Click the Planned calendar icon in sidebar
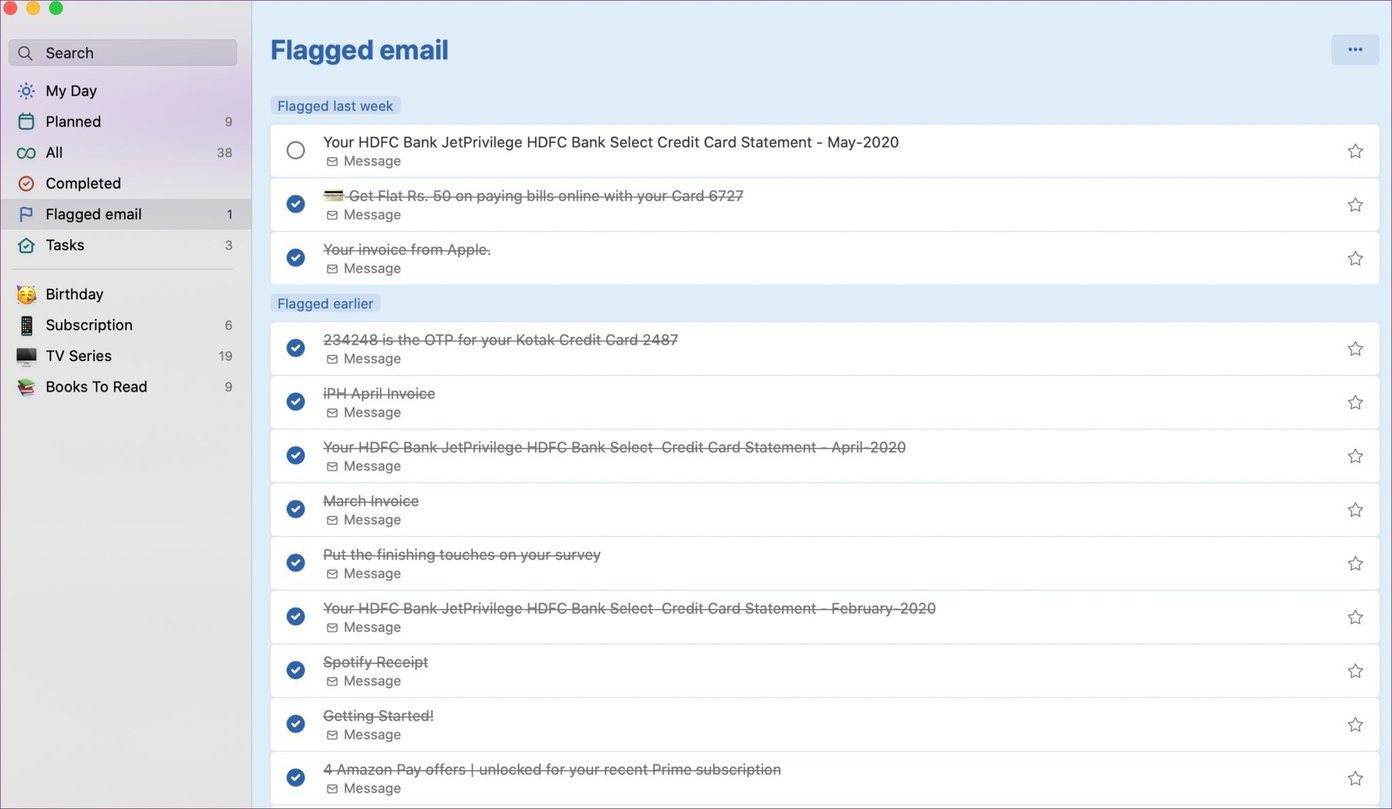Image resolution: width=1392 pixels, height=809 pixels. point(26,122)
